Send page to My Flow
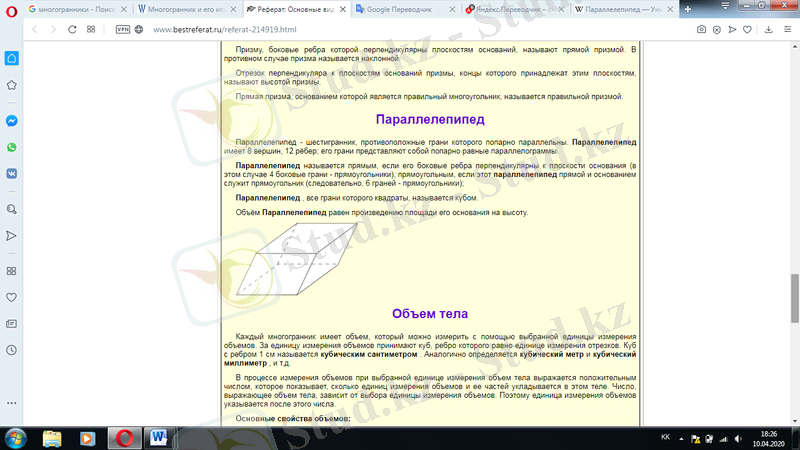Viewport: 800px width, 450px height. pos(732,30)
